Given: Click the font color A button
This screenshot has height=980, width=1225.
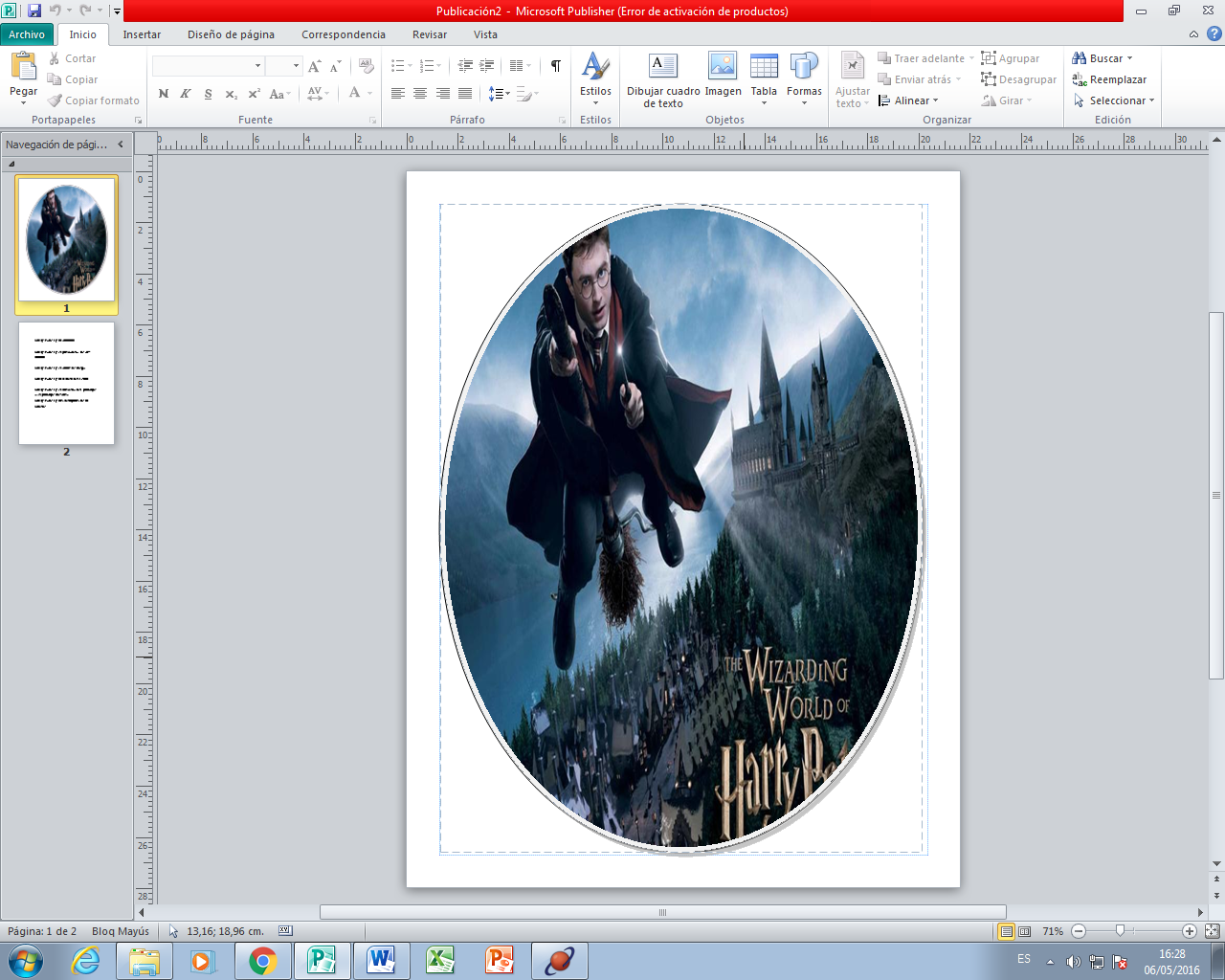Looking at the screenshot, I should [x=354, y=94].
